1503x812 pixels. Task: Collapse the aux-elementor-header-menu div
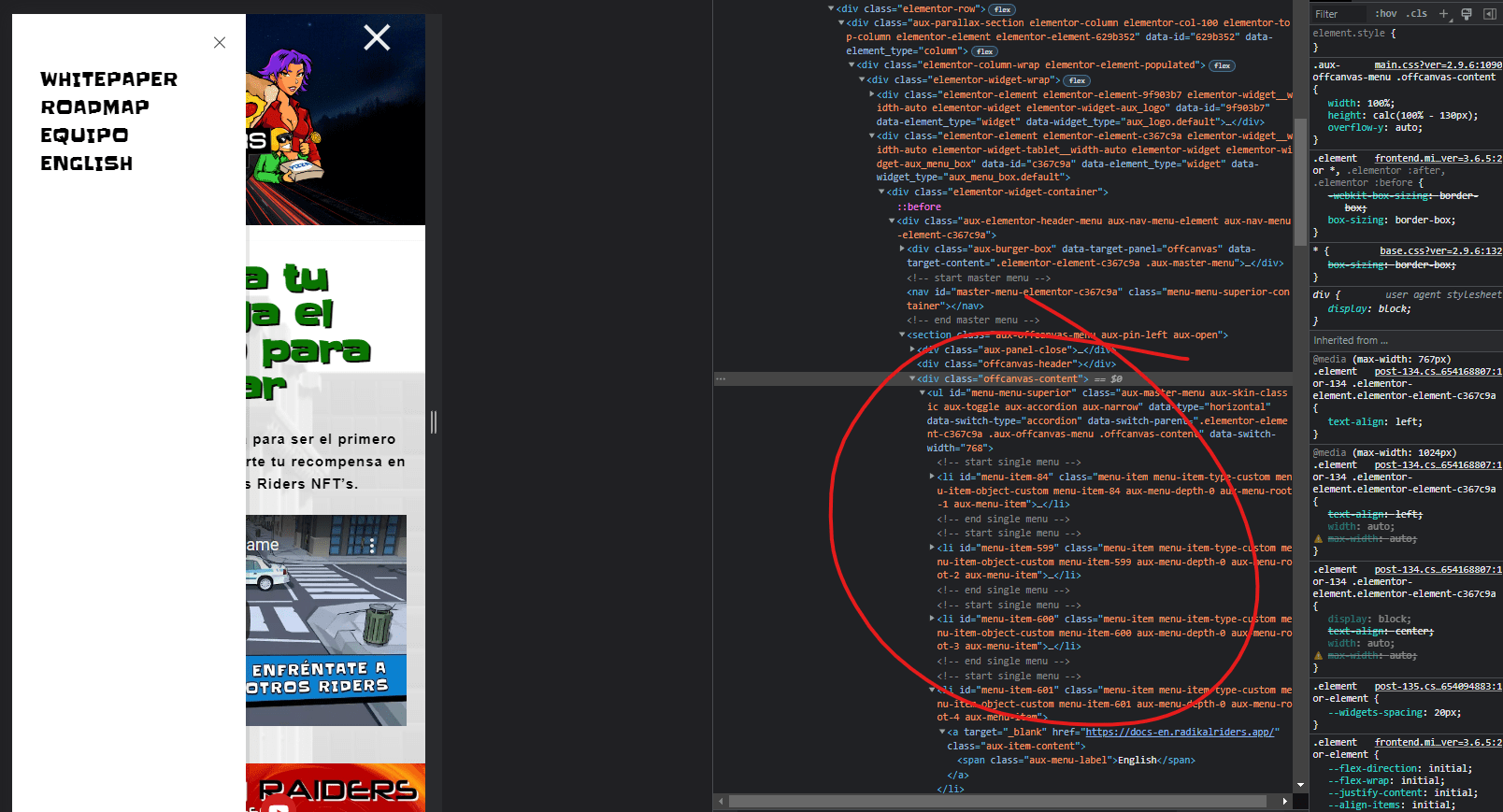click(x=892, y=221)
